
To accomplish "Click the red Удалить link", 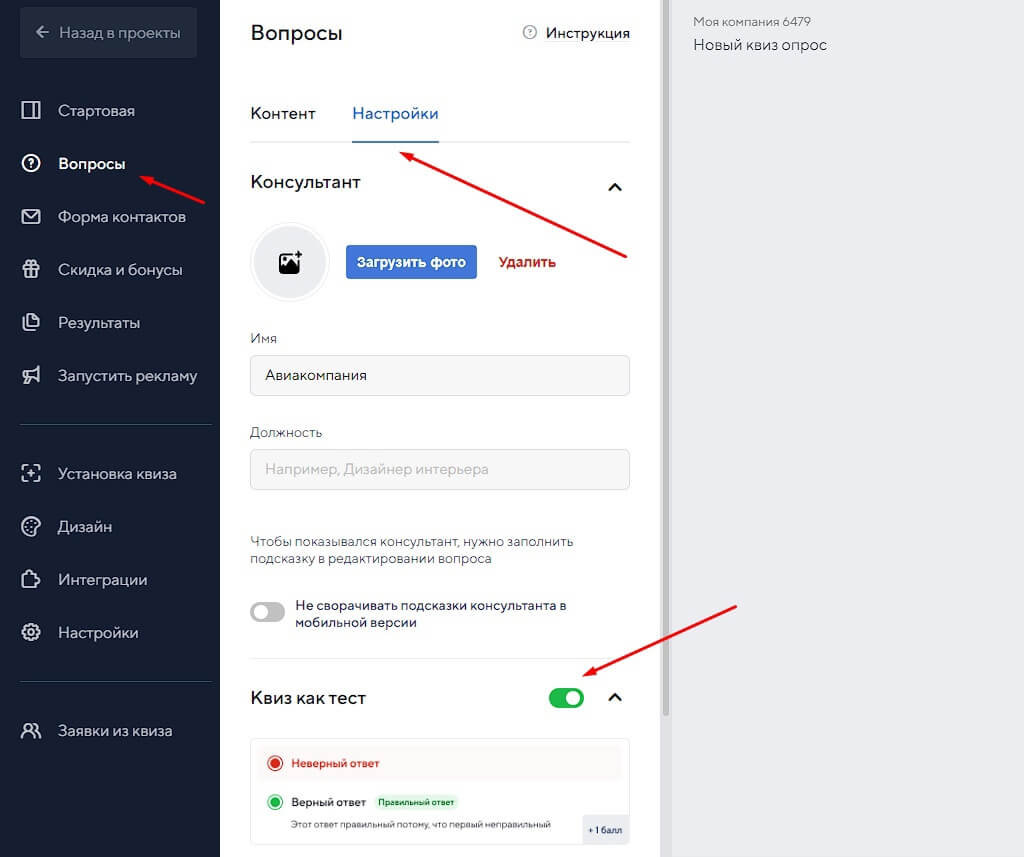I will pos(527,262).
